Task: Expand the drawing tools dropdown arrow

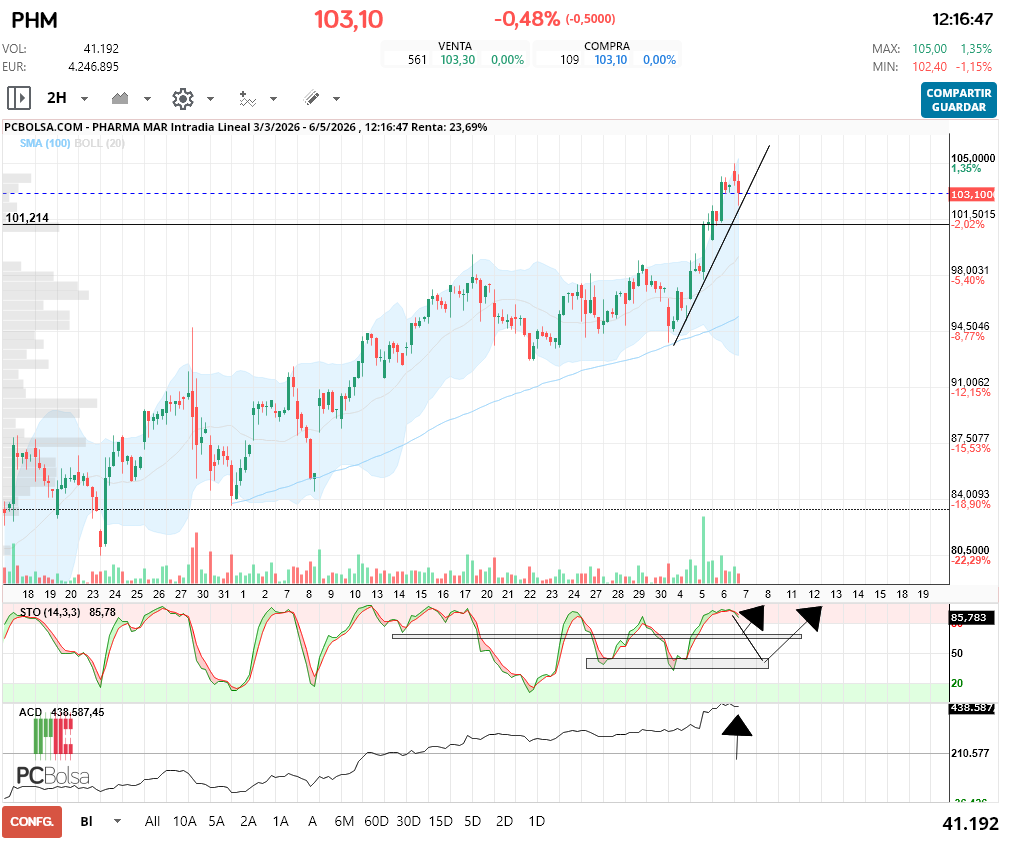Action: 336,99
